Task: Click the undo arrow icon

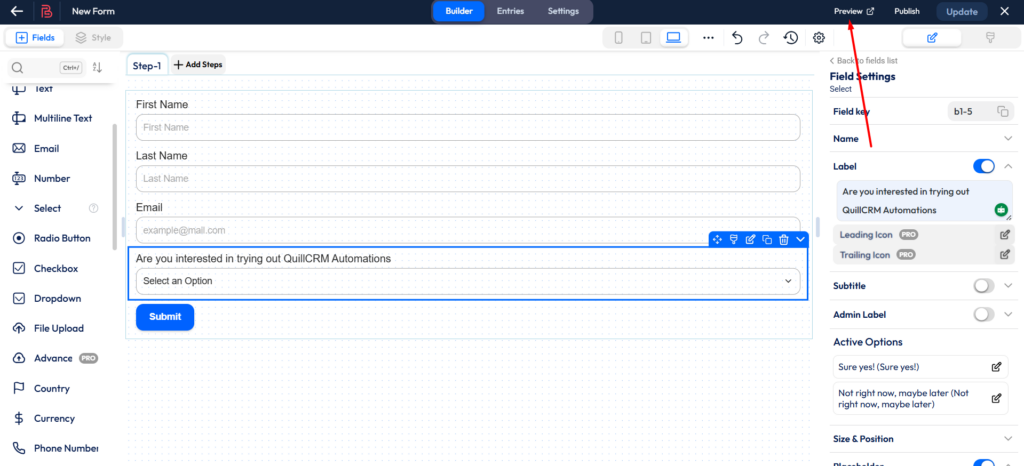Action: (x=737, y=38)
